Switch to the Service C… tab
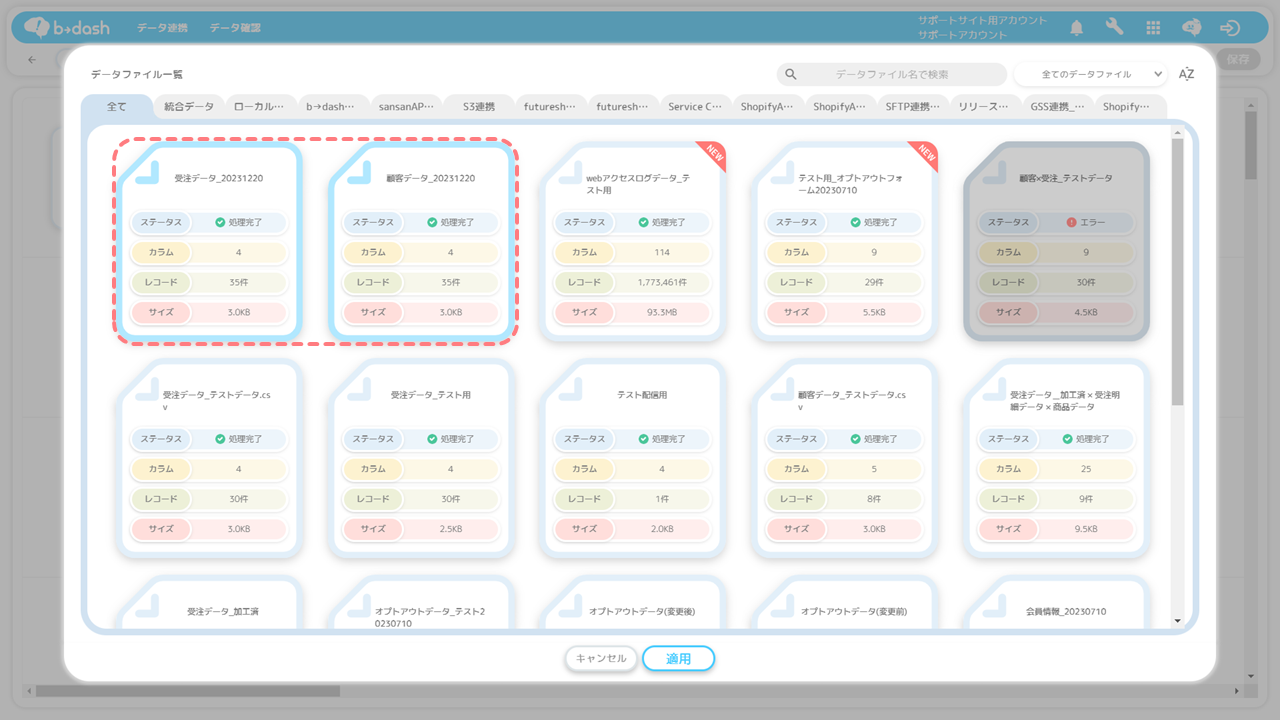 [695, 106]
